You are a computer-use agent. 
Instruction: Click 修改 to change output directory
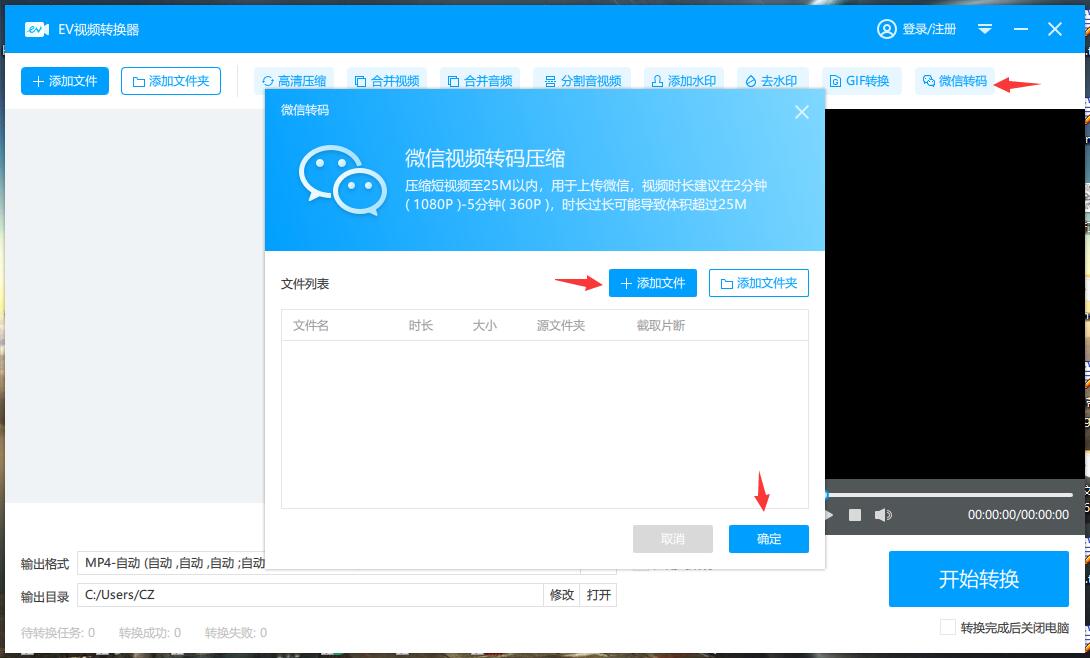pyautogui.click(x=562, y=595)
